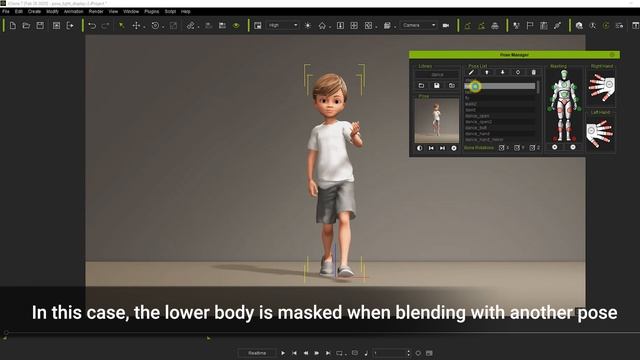Redo the last undone action
The image size is (640, 360).
pos(105,26)
